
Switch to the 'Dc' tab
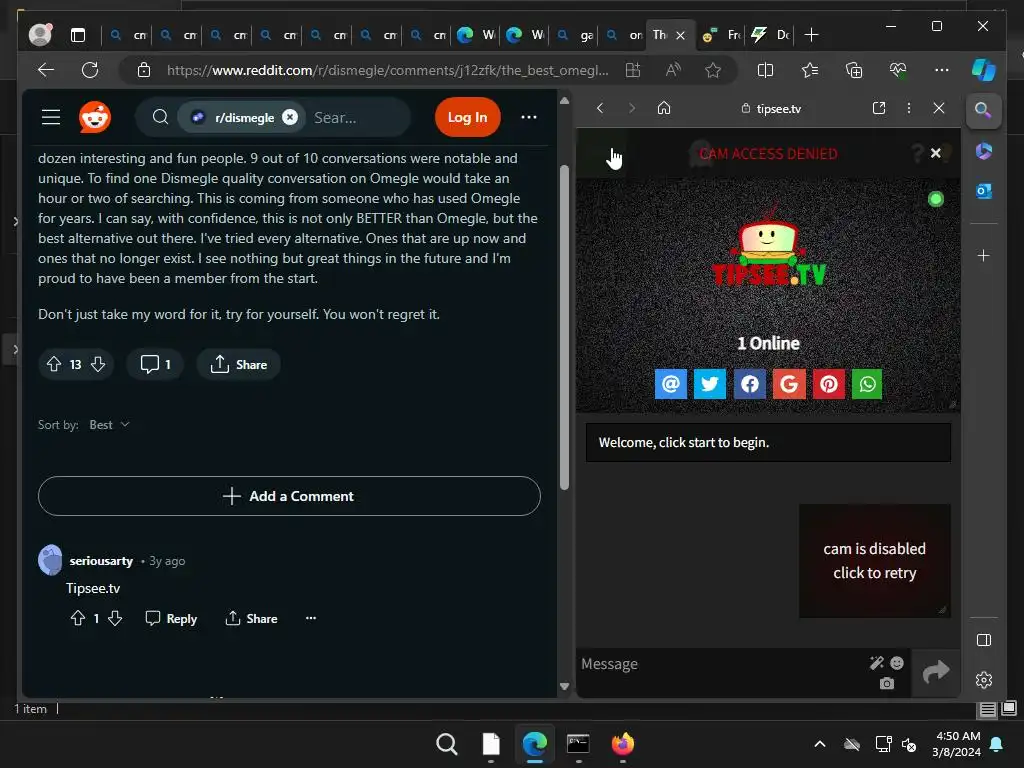(x=771, y=35)
